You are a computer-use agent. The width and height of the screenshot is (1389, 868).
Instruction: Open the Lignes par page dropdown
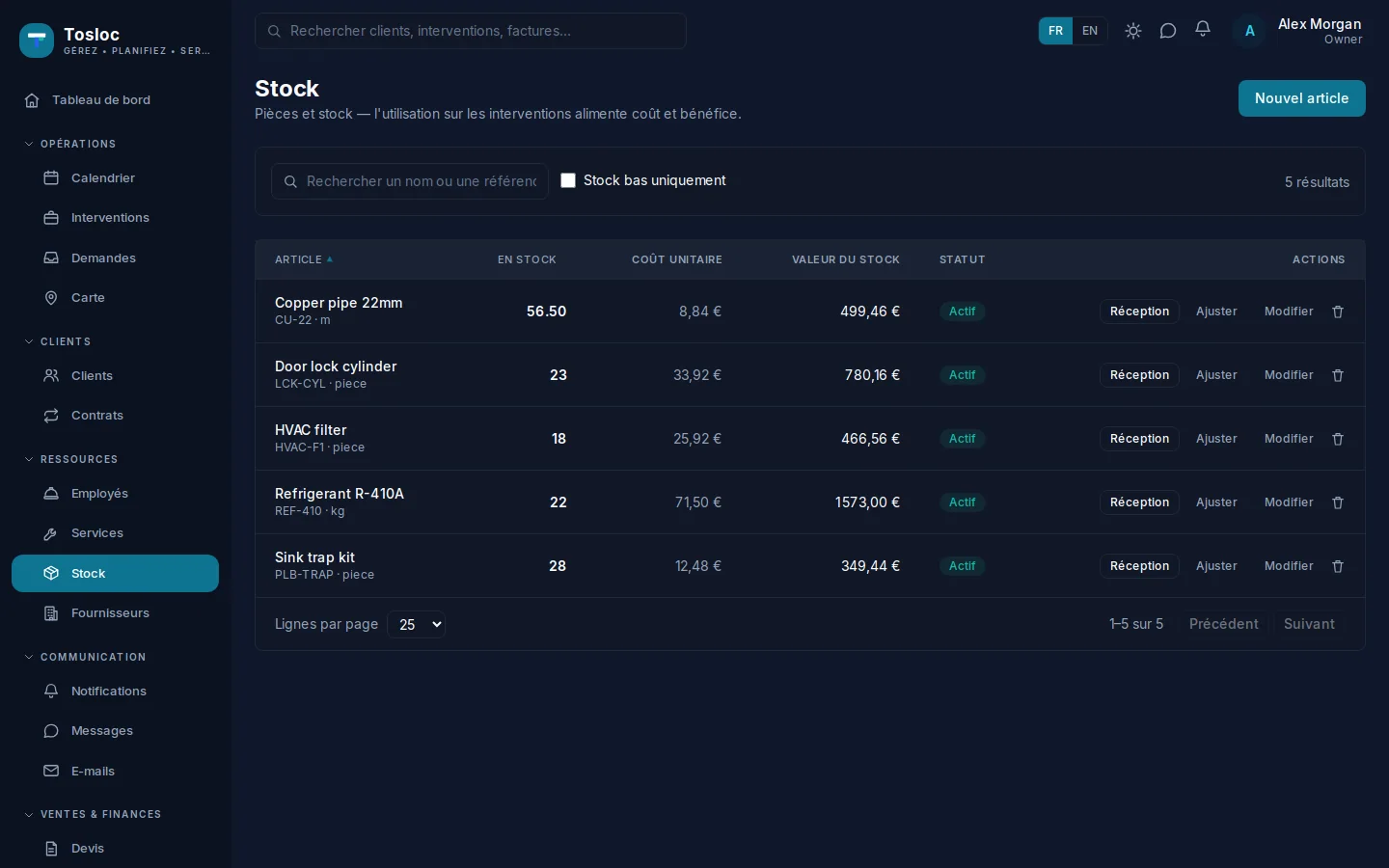coord(416,624)
